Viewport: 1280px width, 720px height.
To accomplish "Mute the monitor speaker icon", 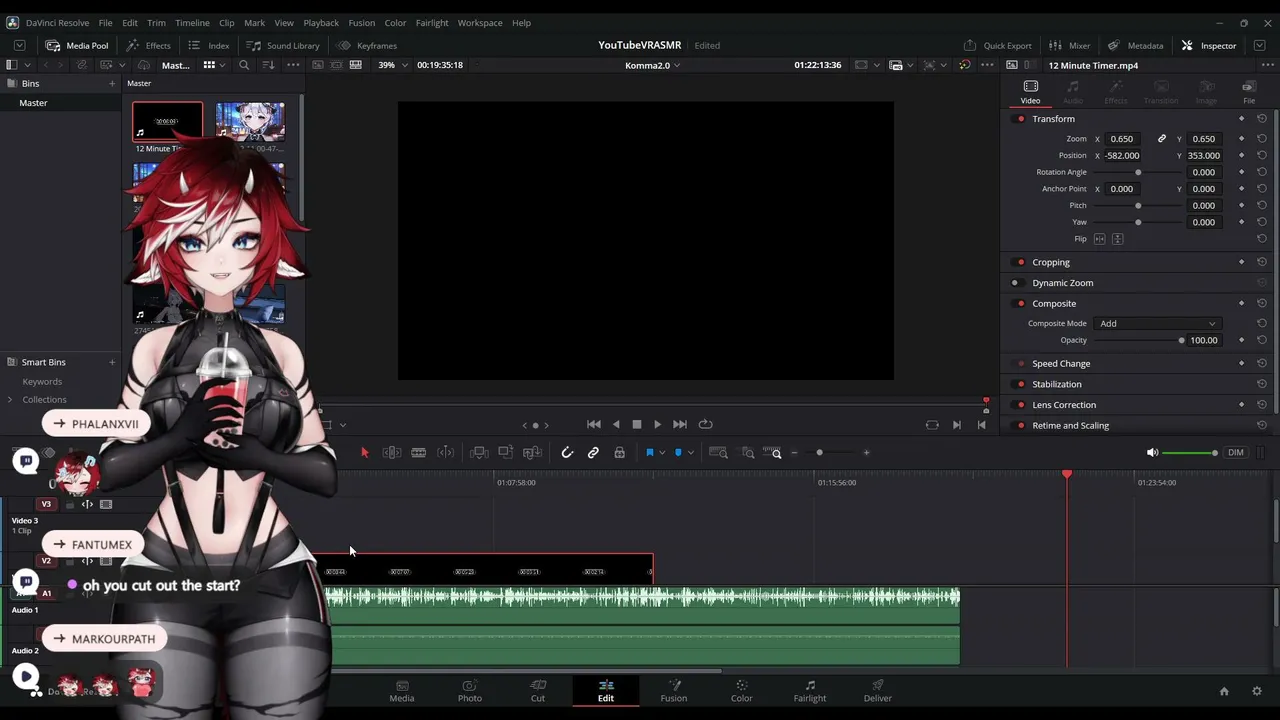I will click(1152, 453).
